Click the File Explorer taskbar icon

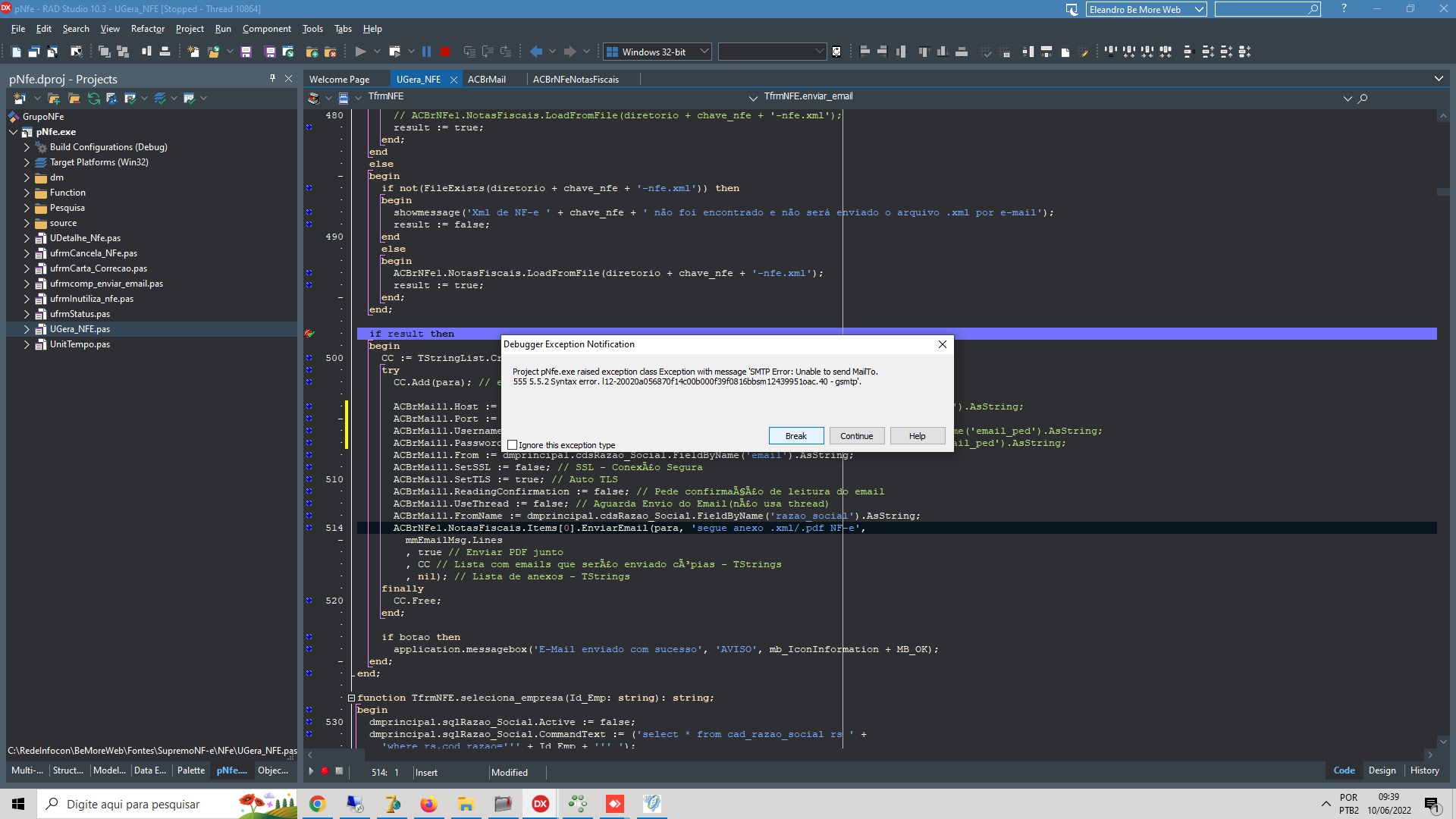pos(466,804)
